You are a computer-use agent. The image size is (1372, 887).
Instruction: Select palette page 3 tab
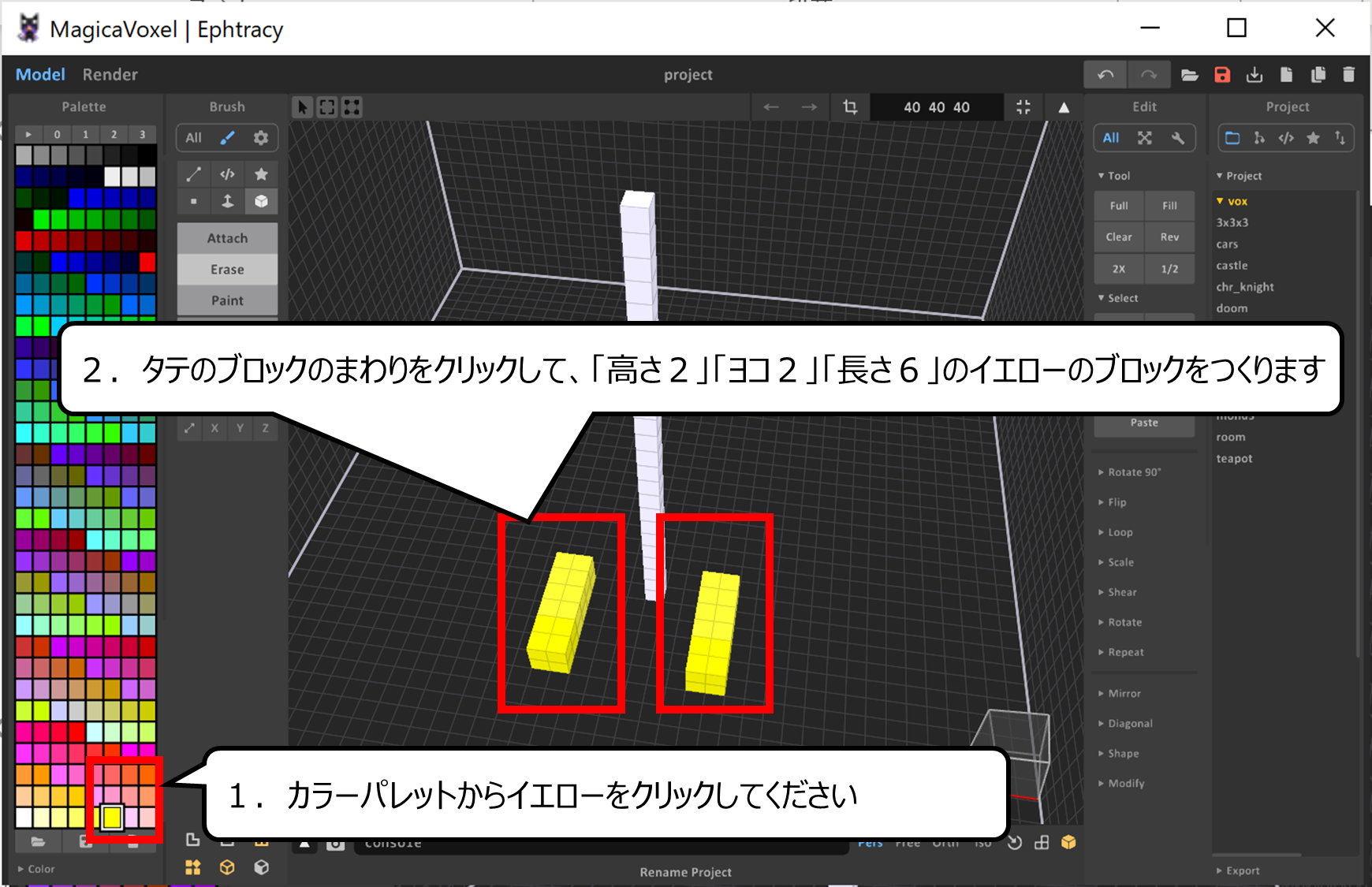coord(142,135)
